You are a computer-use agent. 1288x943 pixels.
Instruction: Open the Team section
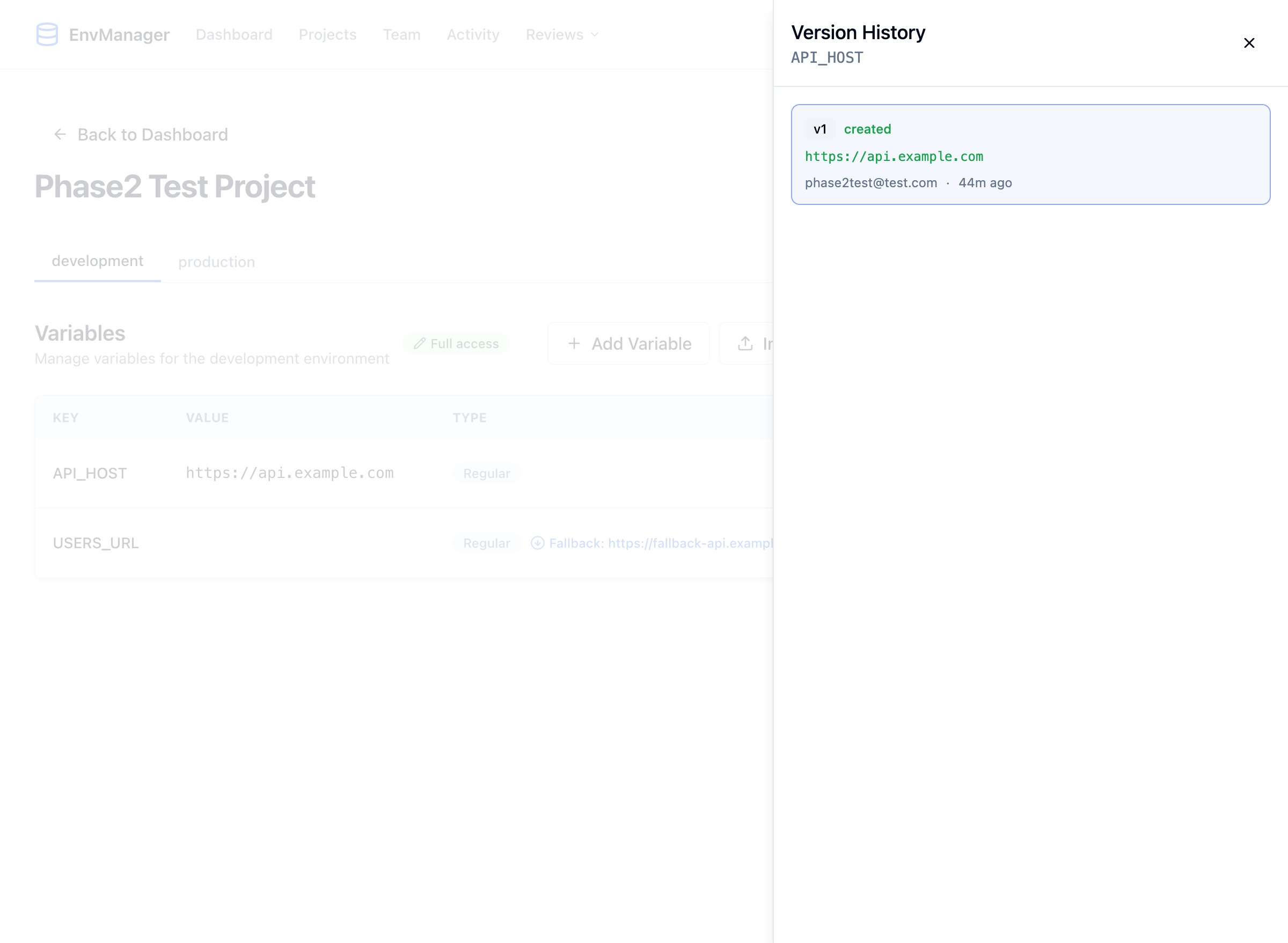[401, 34]
